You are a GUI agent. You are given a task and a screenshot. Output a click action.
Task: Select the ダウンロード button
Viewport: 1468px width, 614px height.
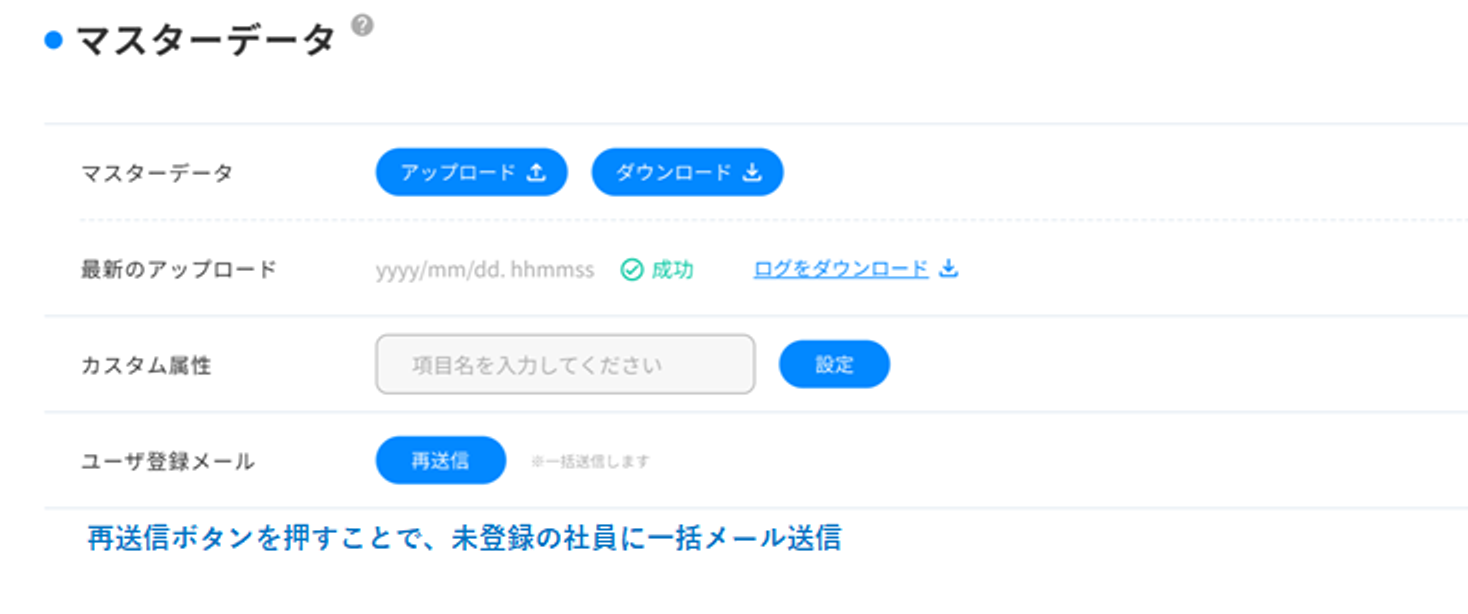point(687,173)
